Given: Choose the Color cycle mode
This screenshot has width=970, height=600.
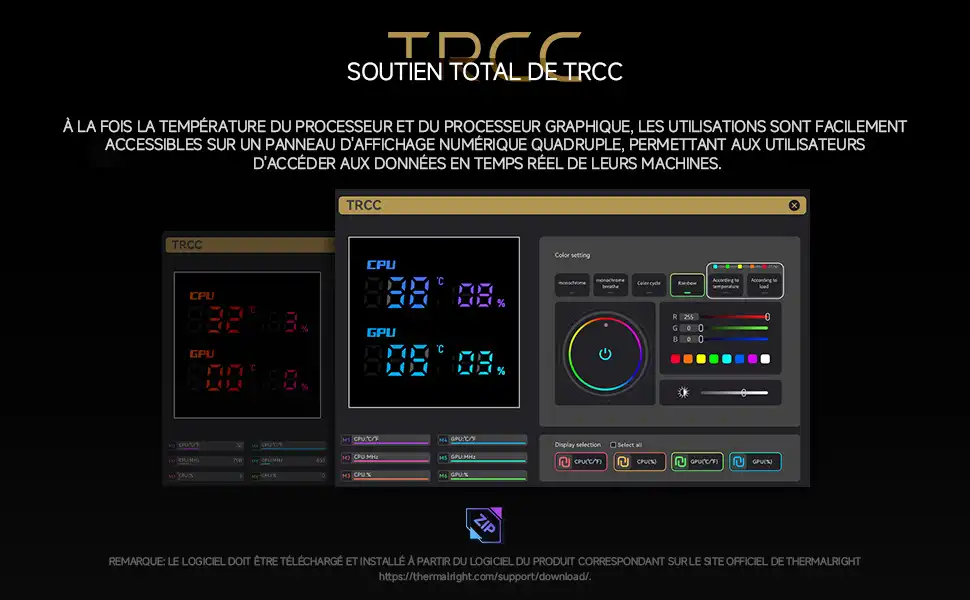Looking at the screenshot, I should click(x=649, y=284).
